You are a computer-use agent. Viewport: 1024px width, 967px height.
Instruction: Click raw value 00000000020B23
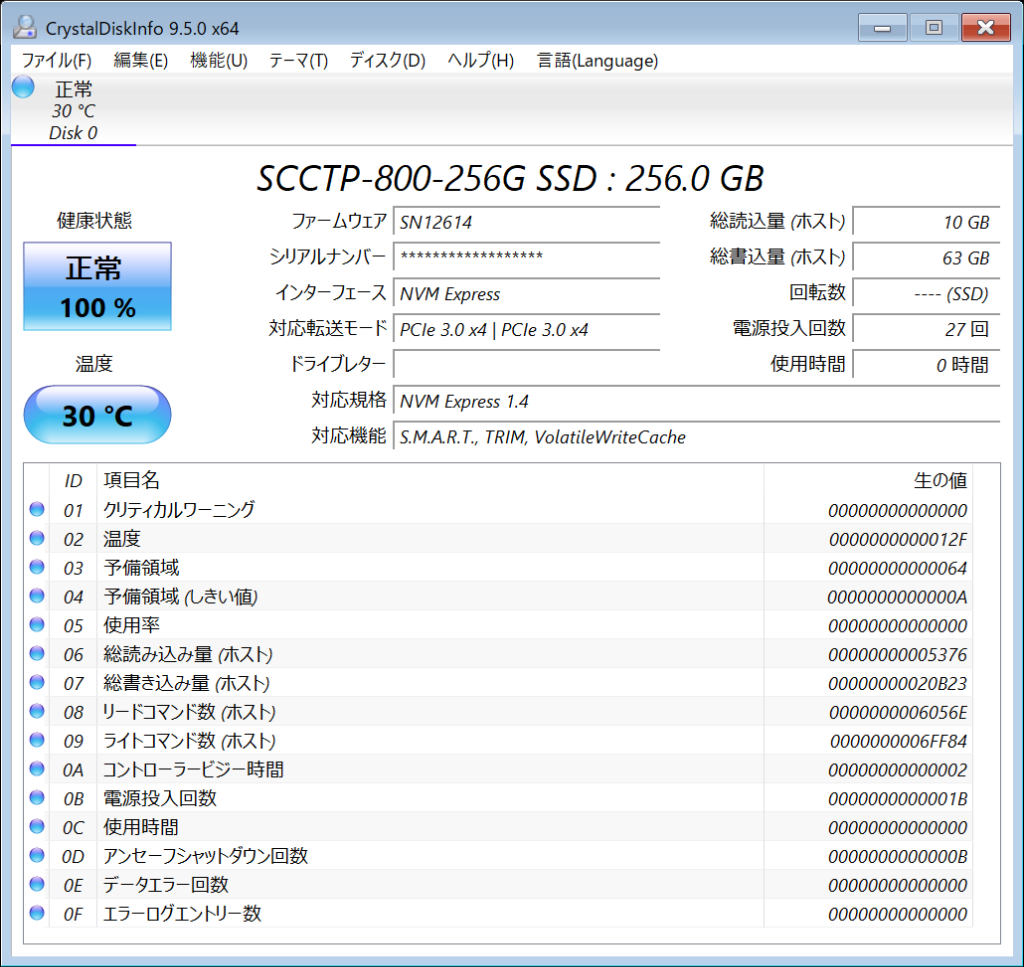point(898,684)
